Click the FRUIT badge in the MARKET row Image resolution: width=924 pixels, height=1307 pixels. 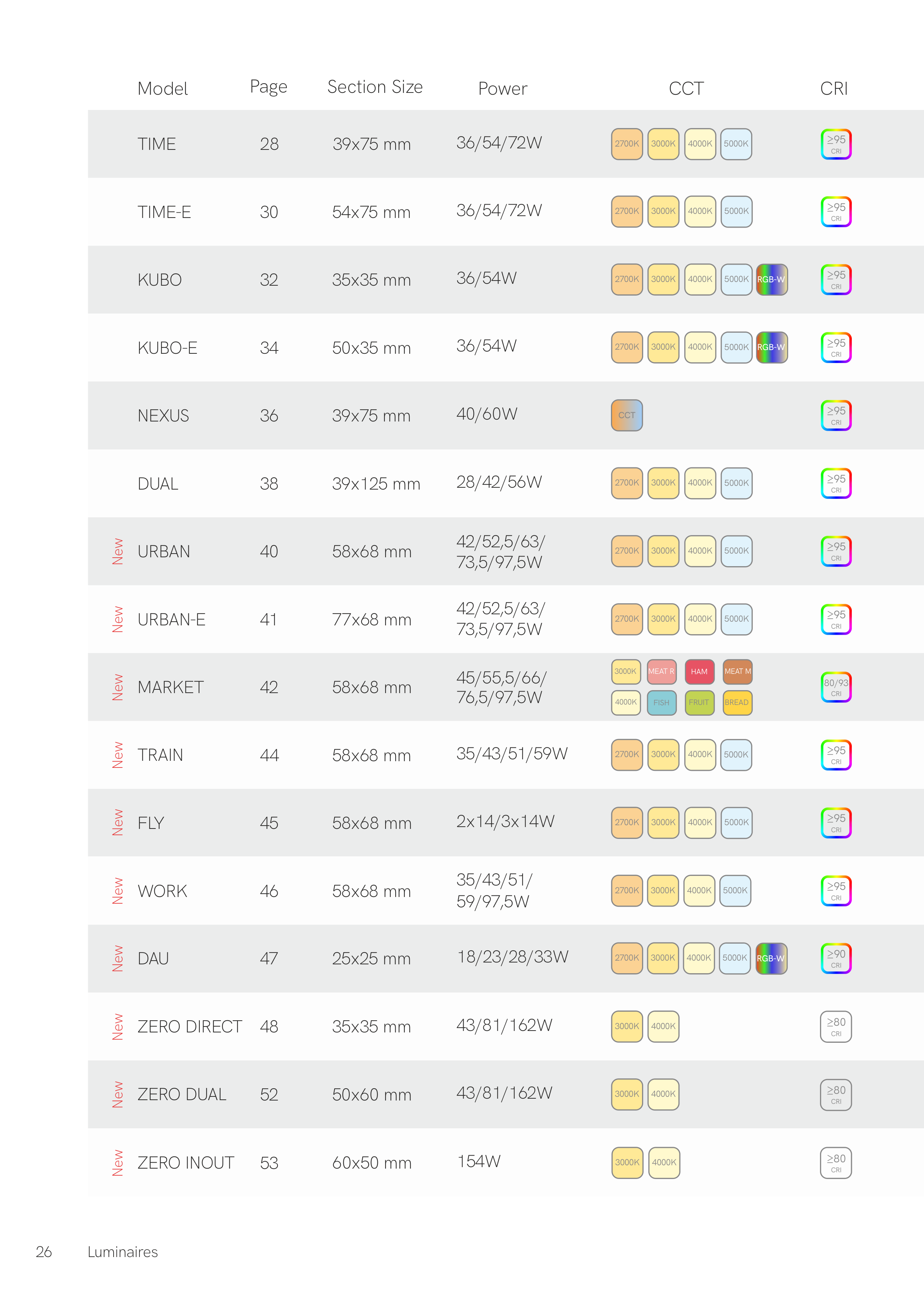(699, 702)
